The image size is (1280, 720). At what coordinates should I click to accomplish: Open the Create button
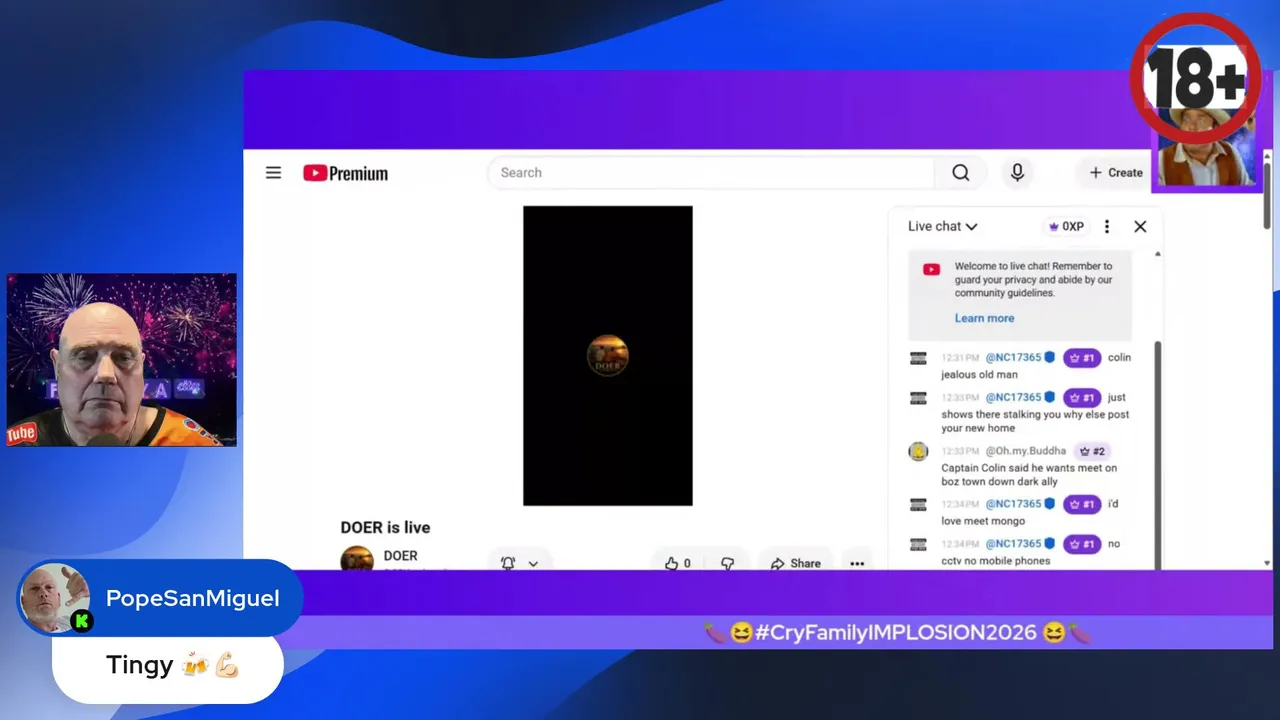[x=1116, y=173]
